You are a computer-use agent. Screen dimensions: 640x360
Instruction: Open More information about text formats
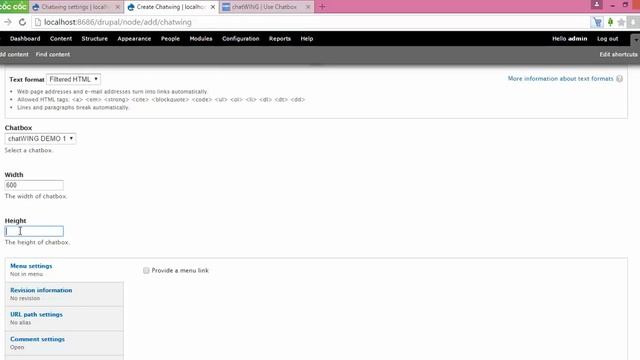[560, 79]
